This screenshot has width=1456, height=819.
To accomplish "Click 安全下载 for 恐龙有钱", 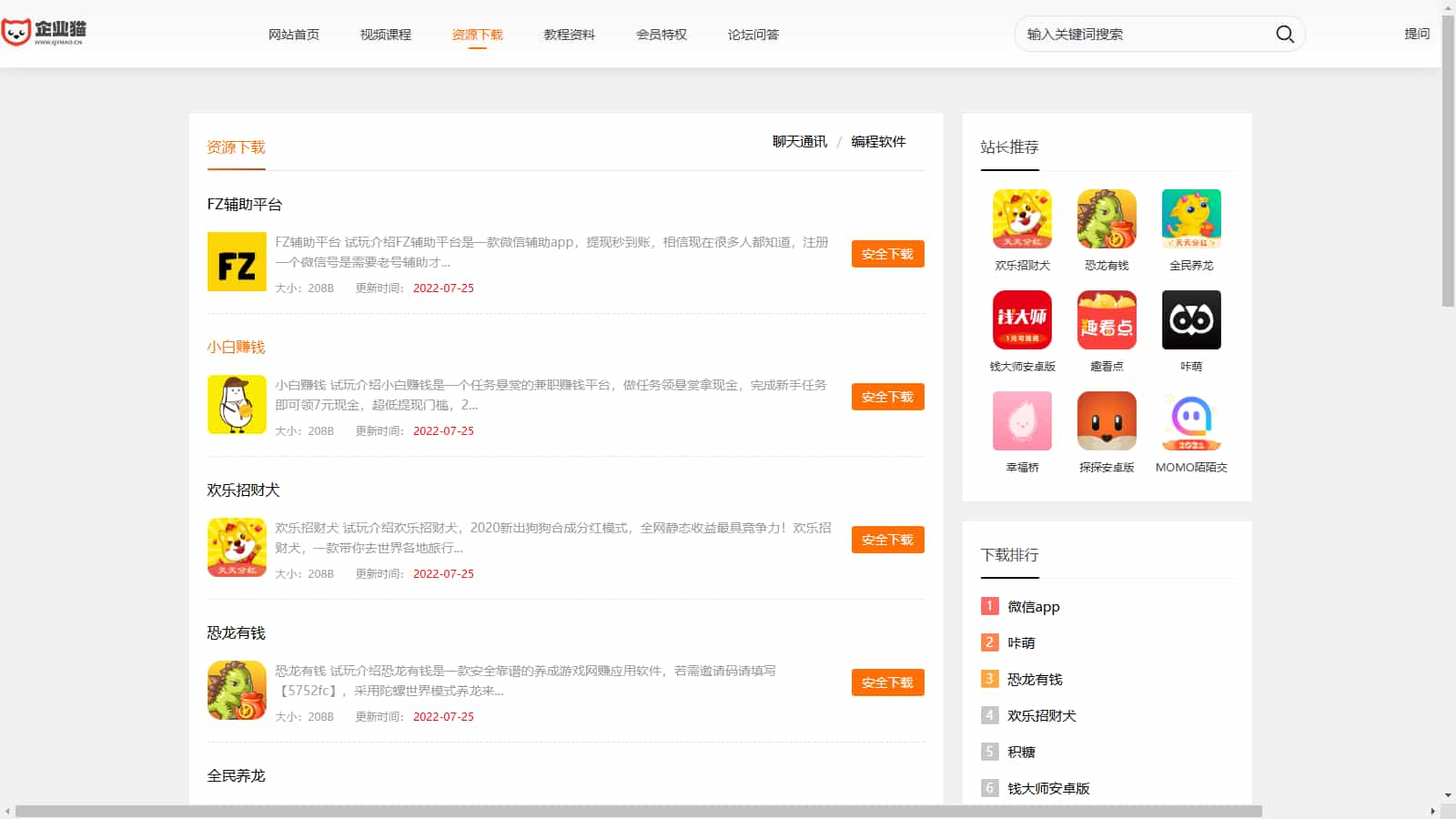I will click(887, 682).
